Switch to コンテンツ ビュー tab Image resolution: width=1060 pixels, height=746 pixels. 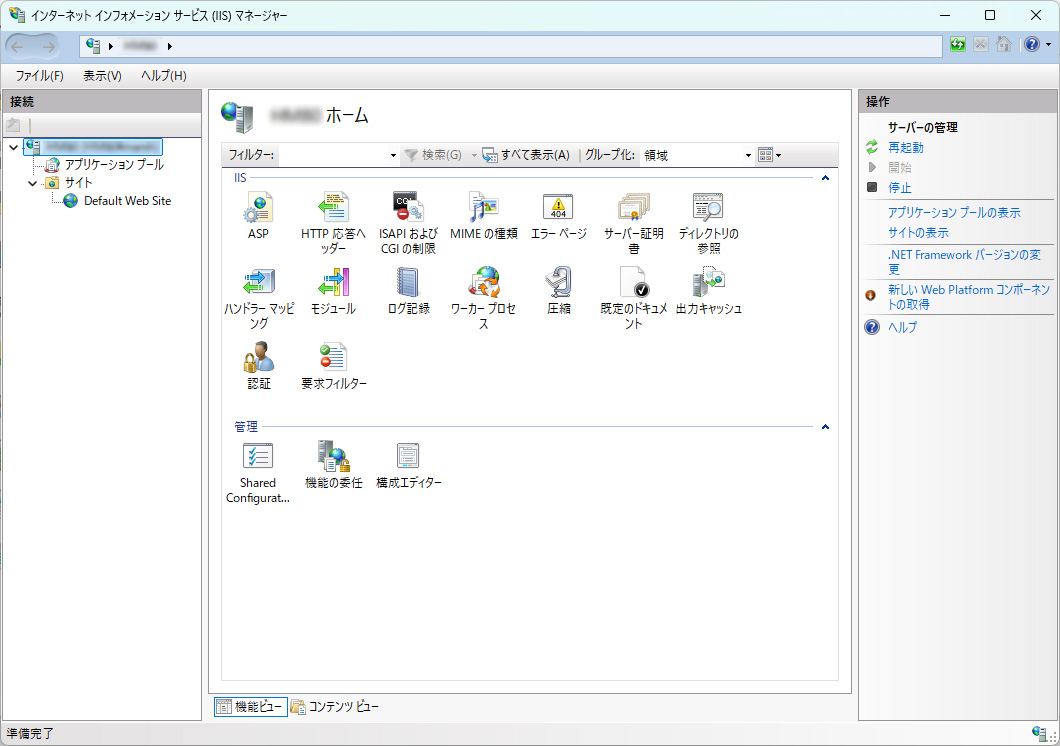tap(335, 707)
